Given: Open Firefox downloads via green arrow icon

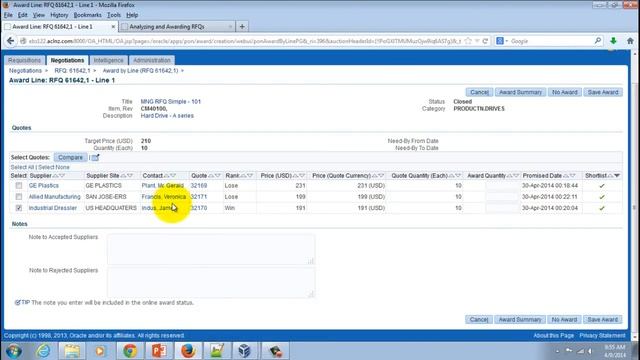Looking at the screenshot, I should 613,41.
